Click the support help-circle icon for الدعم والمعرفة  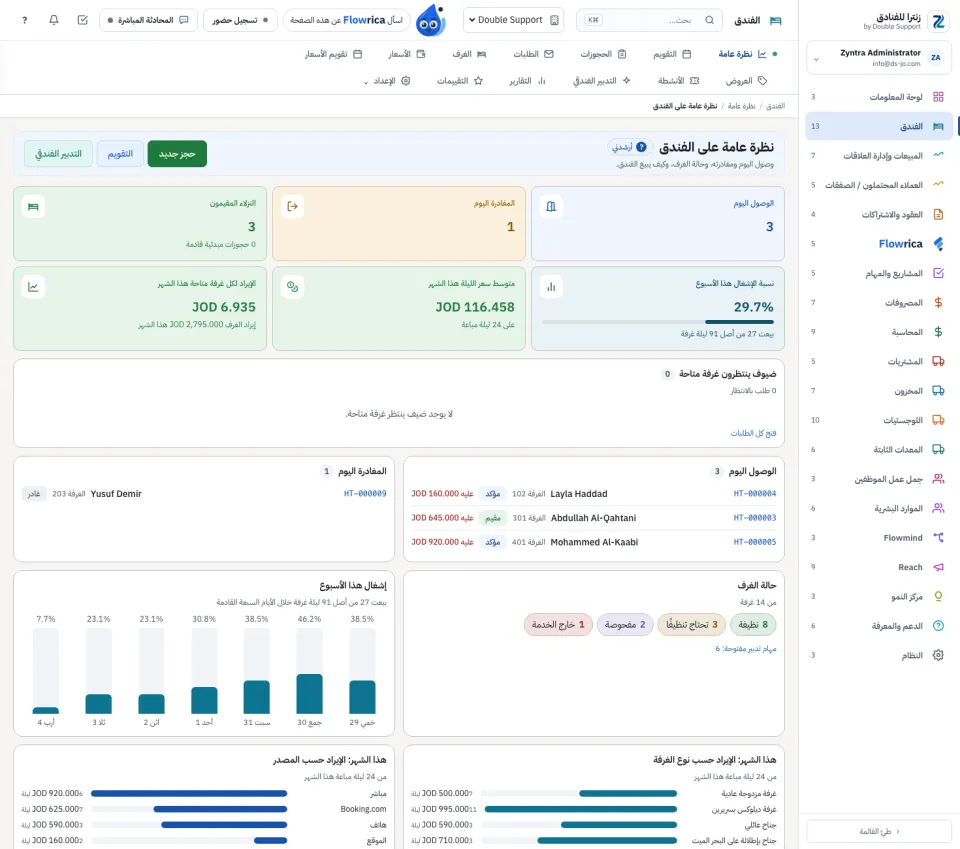[x=938, y=626]
